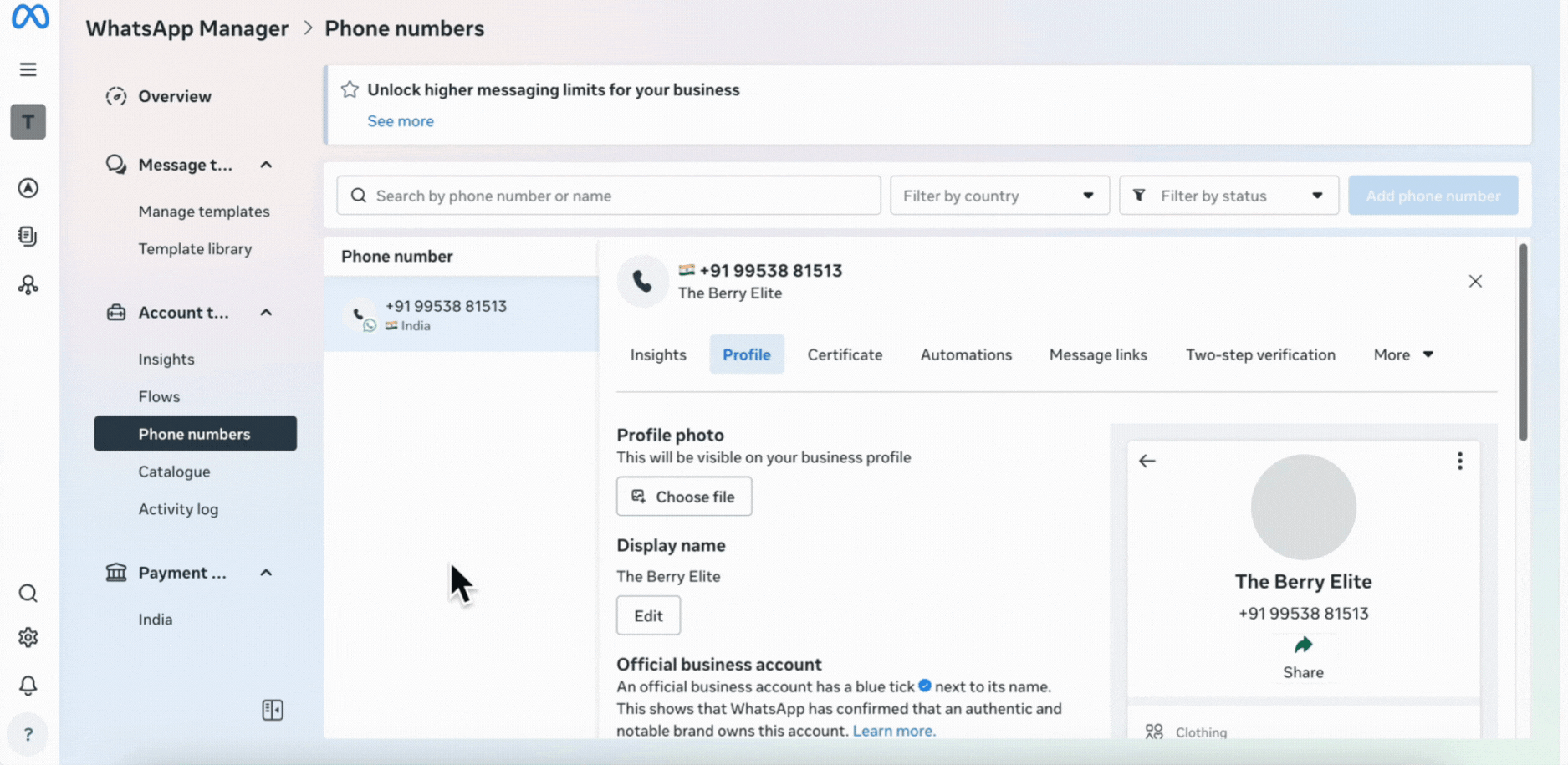Open help question mark icon
The width and height of the screenshot is (1568, 765).
(x=28, y=734)
